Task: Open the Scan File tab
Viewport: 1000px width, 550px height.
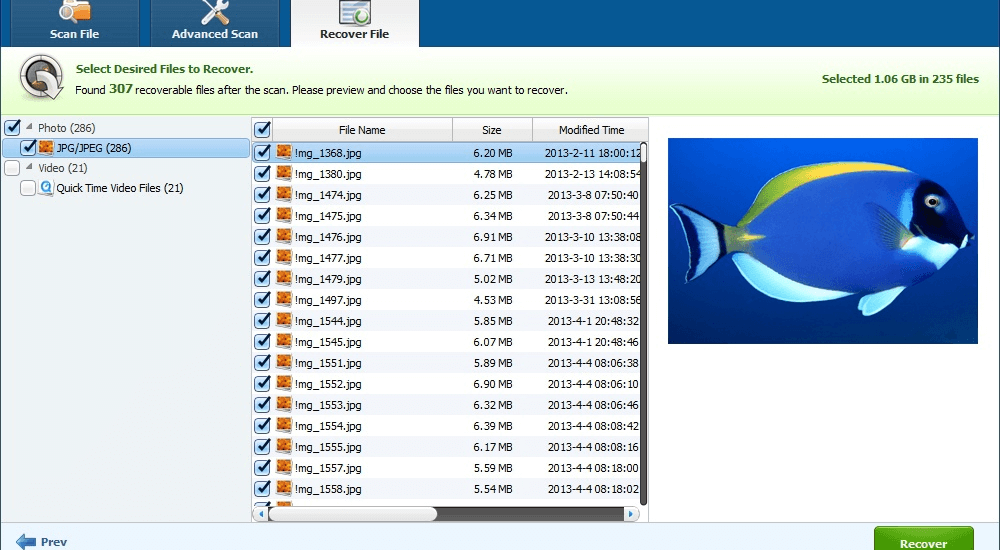Action: click(x=75, y=23)
